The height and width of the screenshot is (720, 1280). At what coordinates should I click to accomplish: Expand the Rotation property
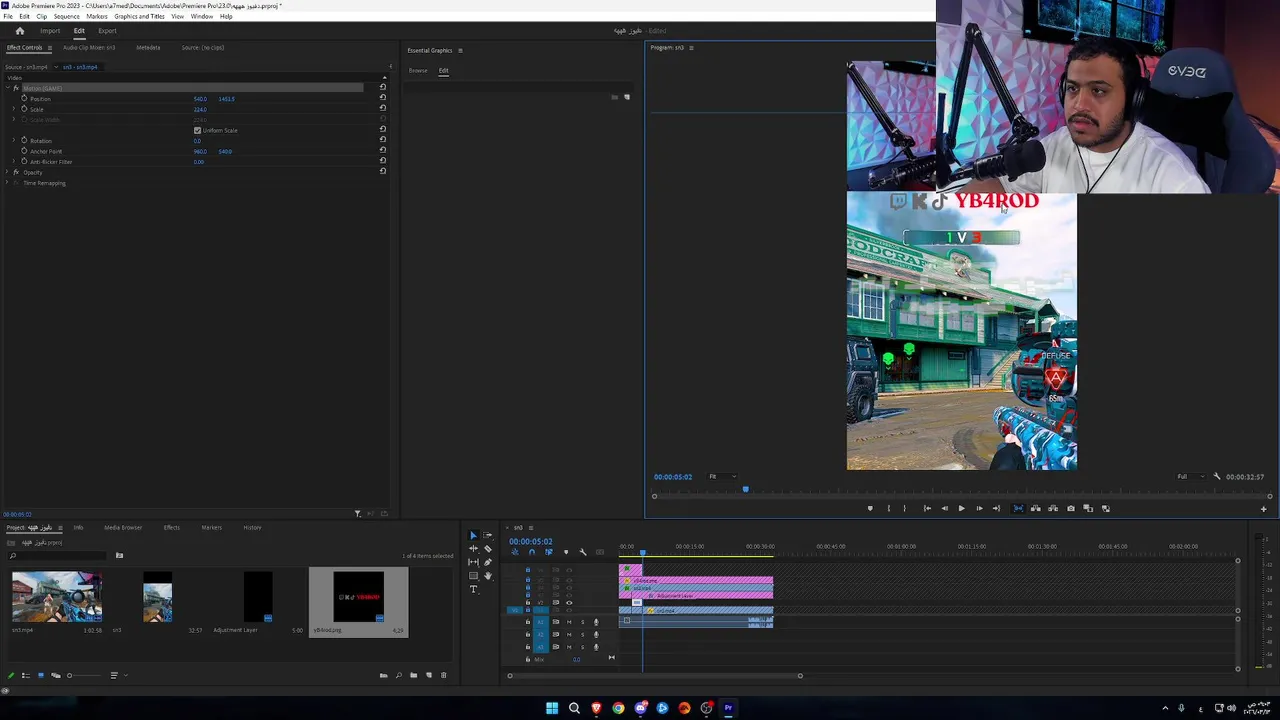tap(13, 140)
